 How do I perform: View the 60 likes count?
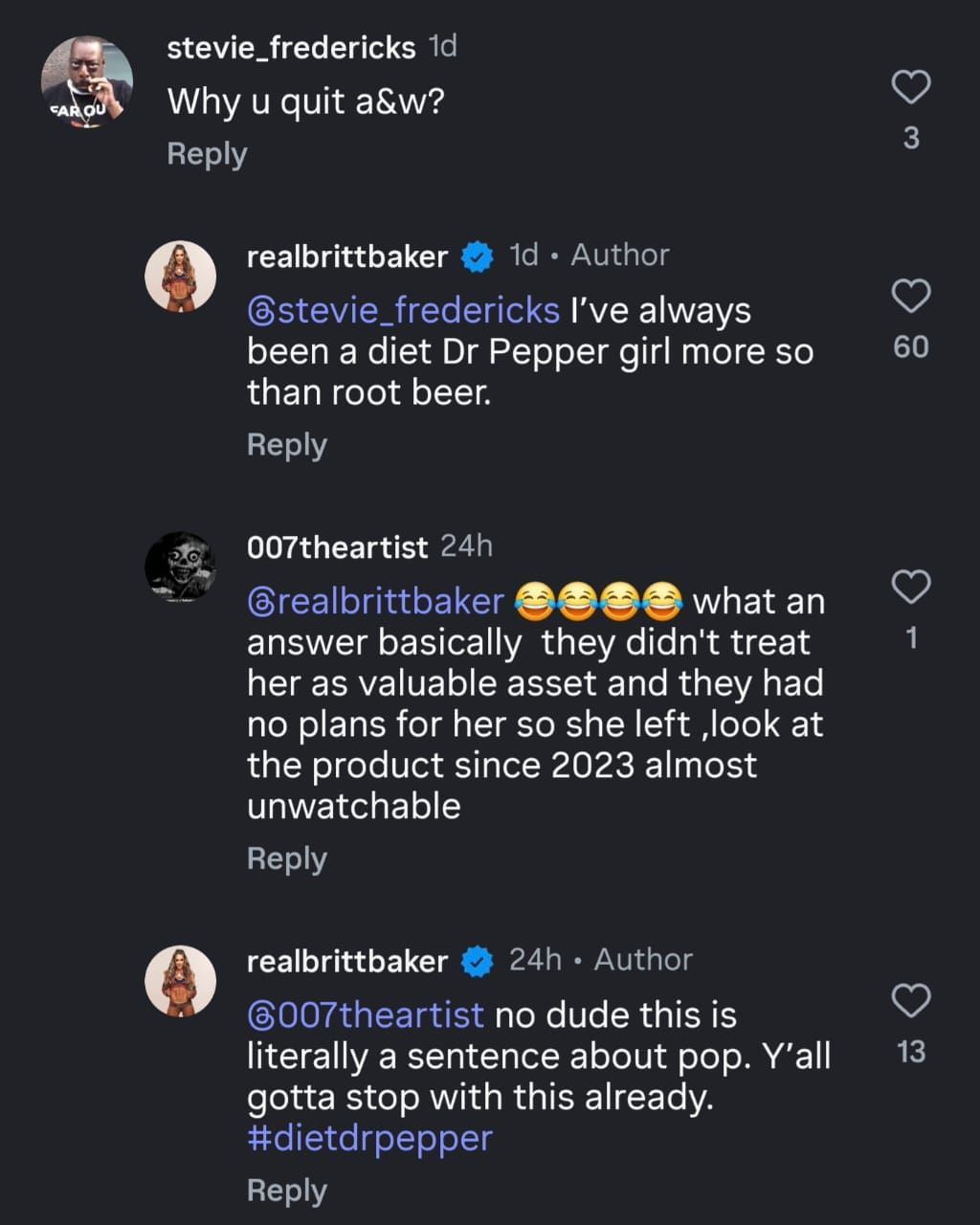click(911, 346)
